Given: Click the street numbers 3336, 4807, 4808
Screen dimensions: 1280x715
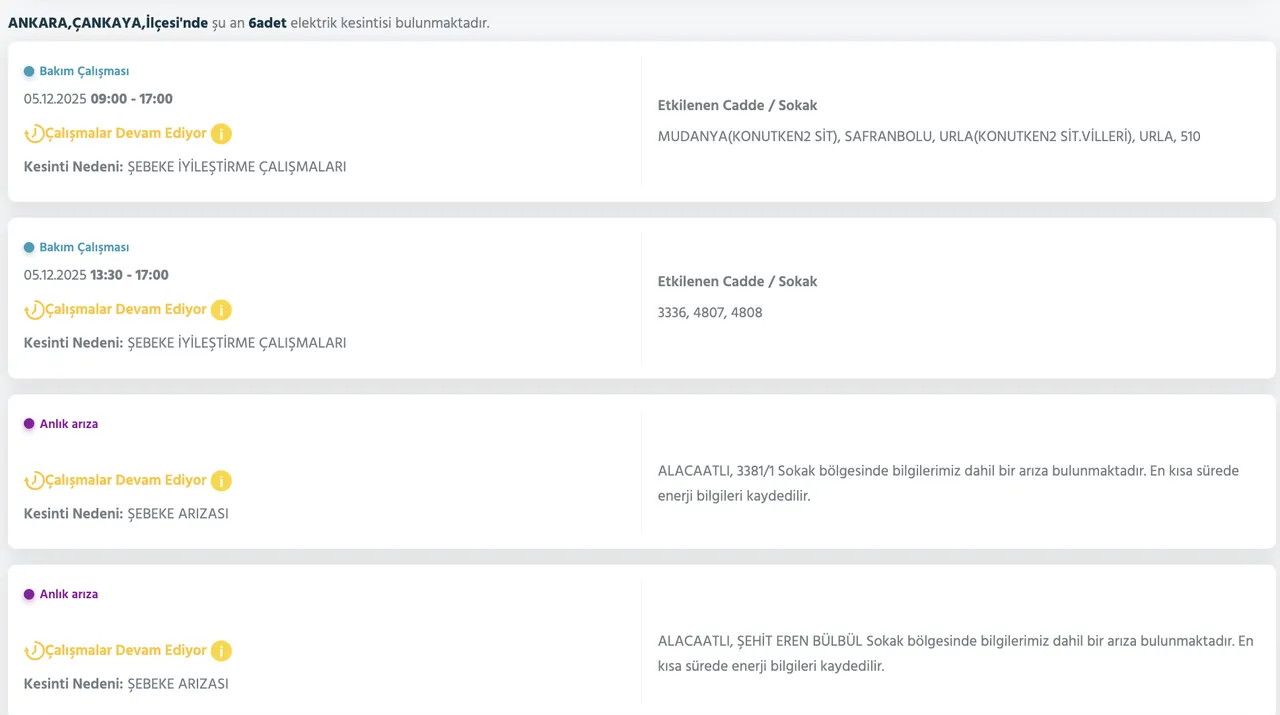Looking at the screenshot, I should (x=710, y=312).
